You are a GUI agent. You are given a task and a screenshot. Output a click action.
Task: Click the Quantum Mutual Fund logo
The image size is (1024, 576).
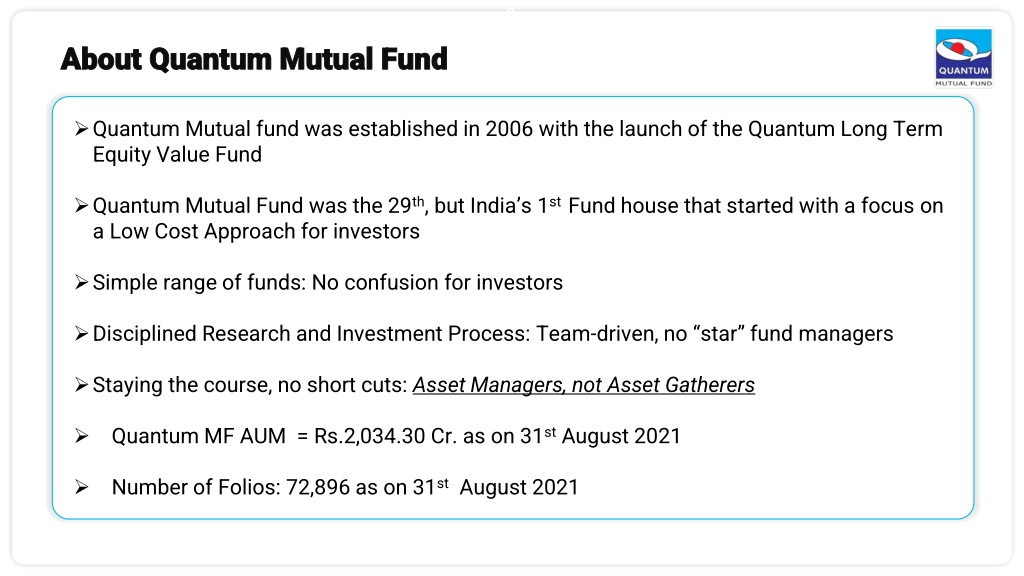click(x=963, y=57)
